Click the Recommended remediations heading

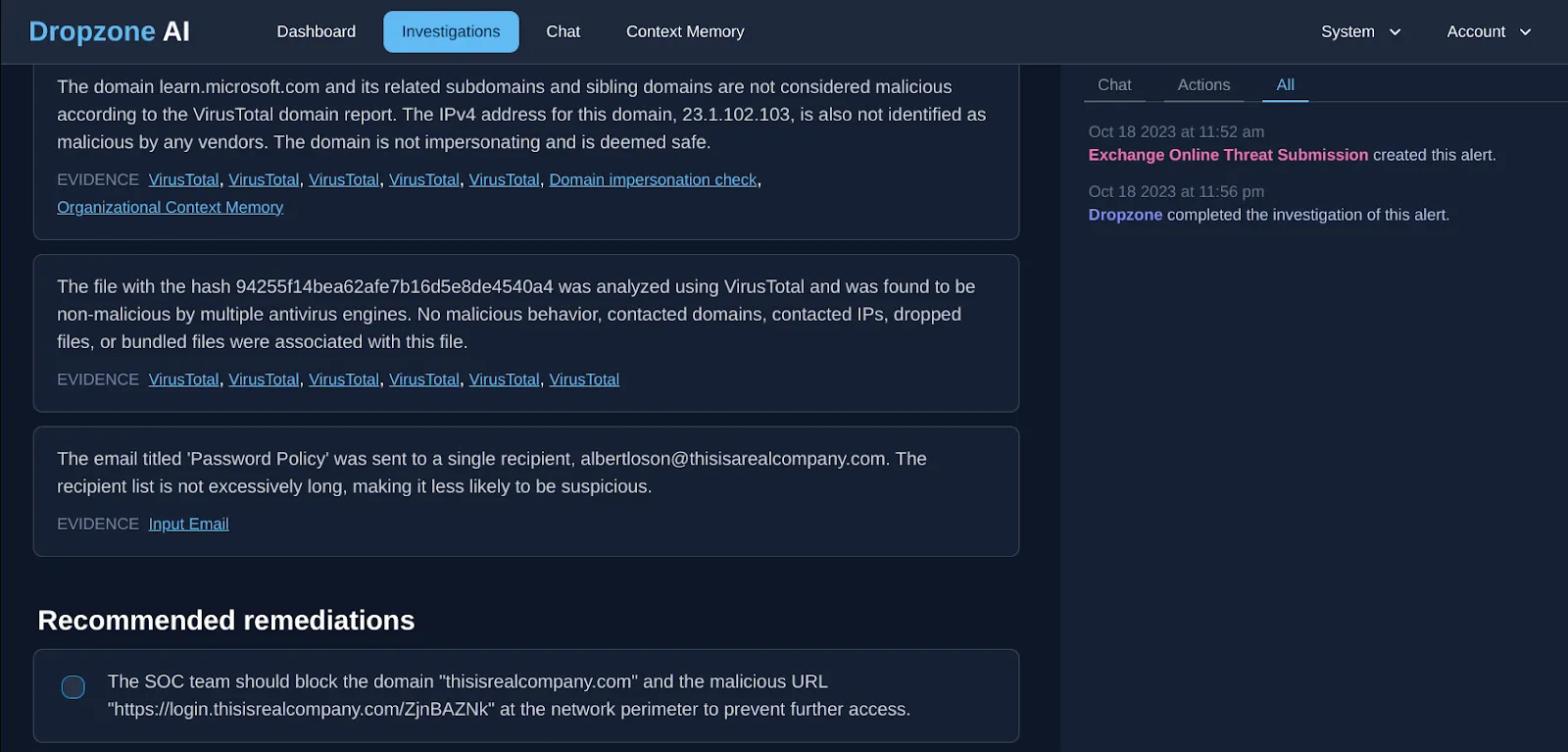226,621
